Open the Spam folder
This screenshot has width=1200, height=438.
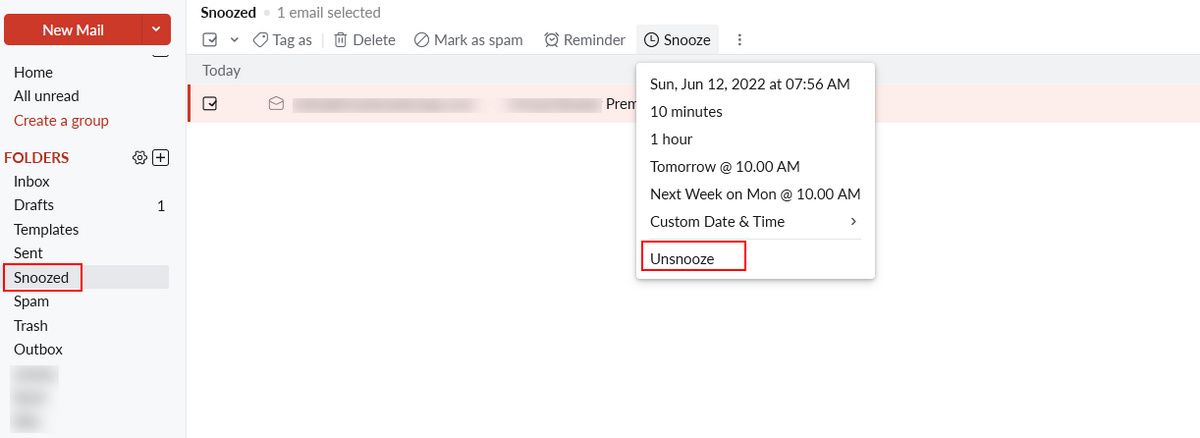31,301
